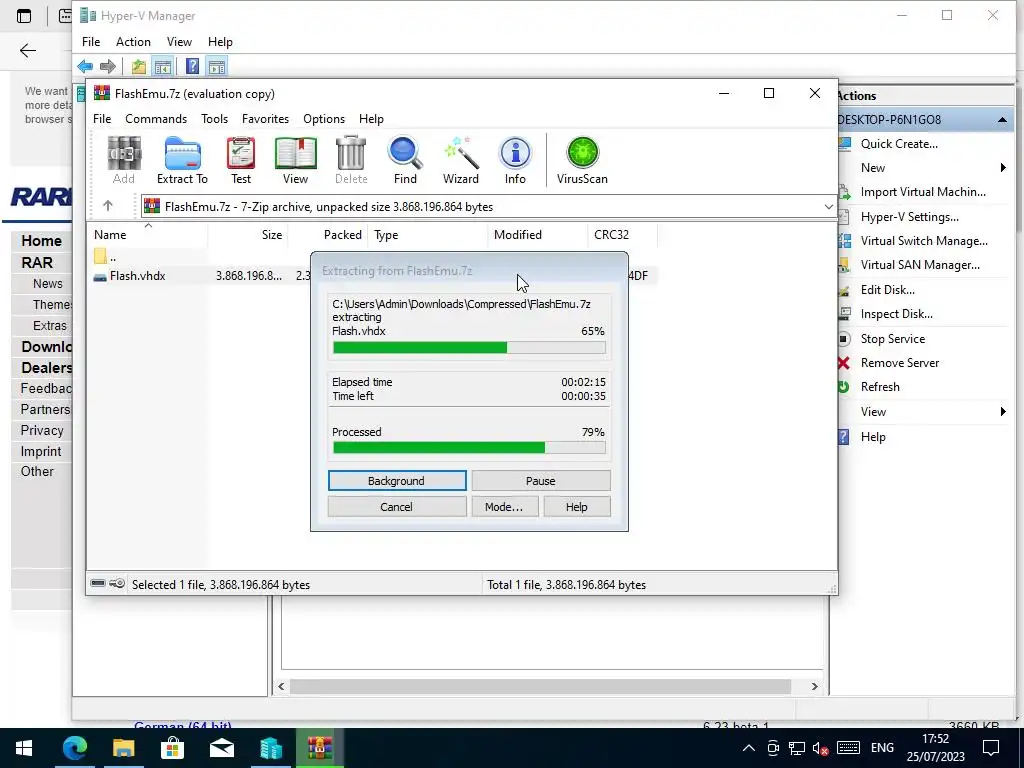Open the WinRAR Tools menu
1024x768 pixels.
[x=214, y=119]
